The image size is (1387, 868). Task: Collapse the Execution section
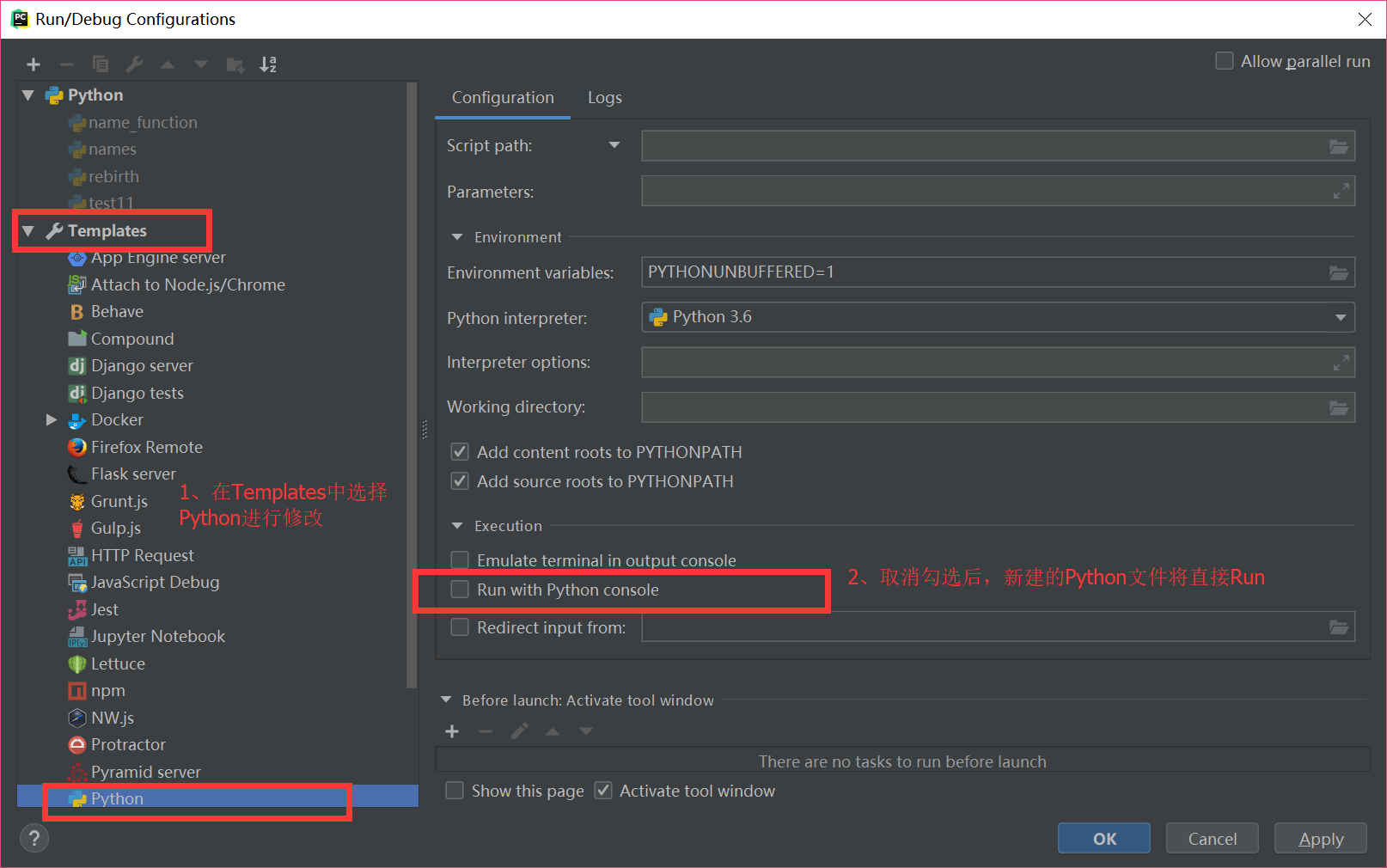[x=457, y=526]
